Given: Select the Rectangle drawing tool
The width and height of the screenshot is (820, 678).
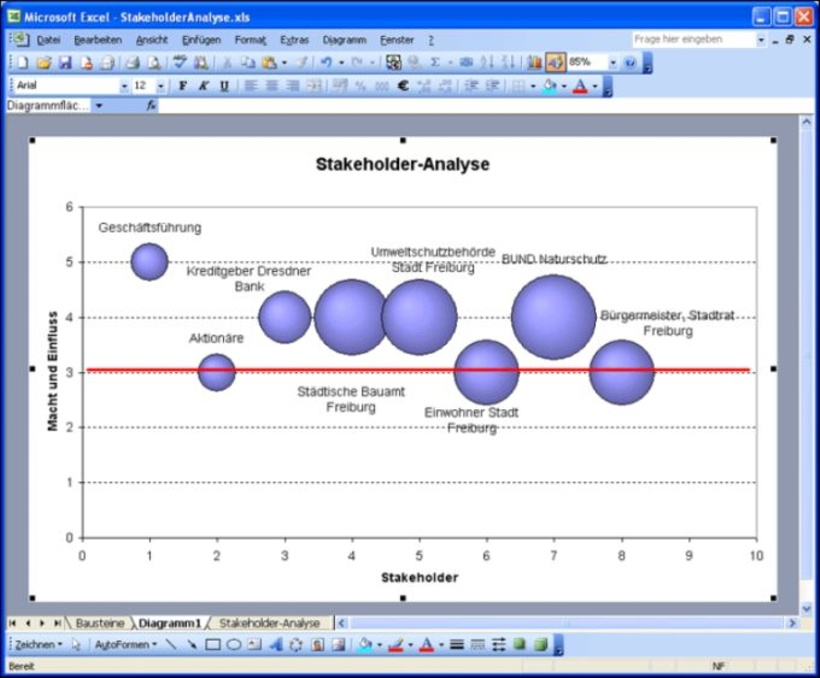Looking at the screenshot, I should (x=213, y=645).
